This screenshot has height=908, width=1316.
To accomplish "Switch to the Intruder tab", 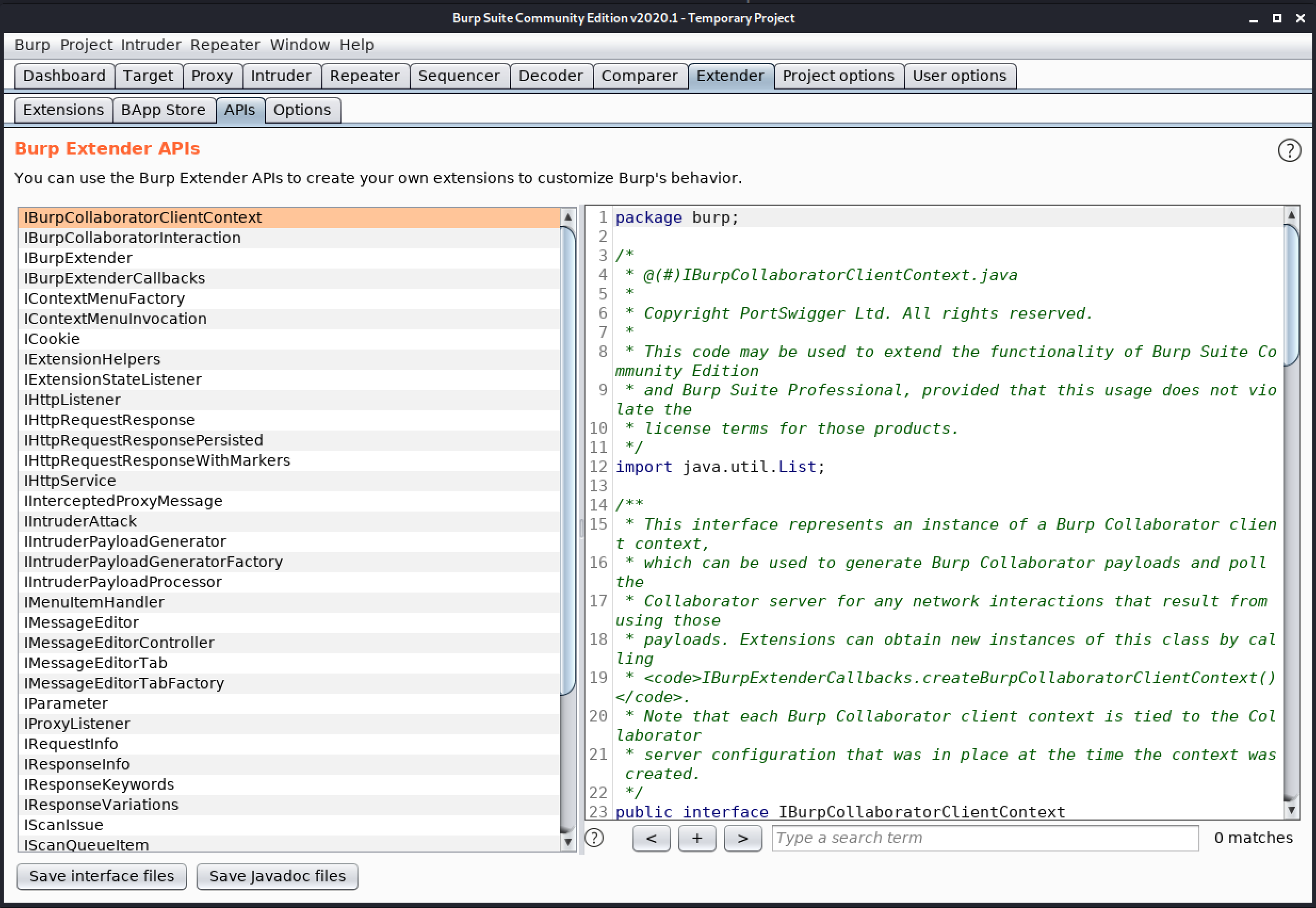I will click(281, 76).
